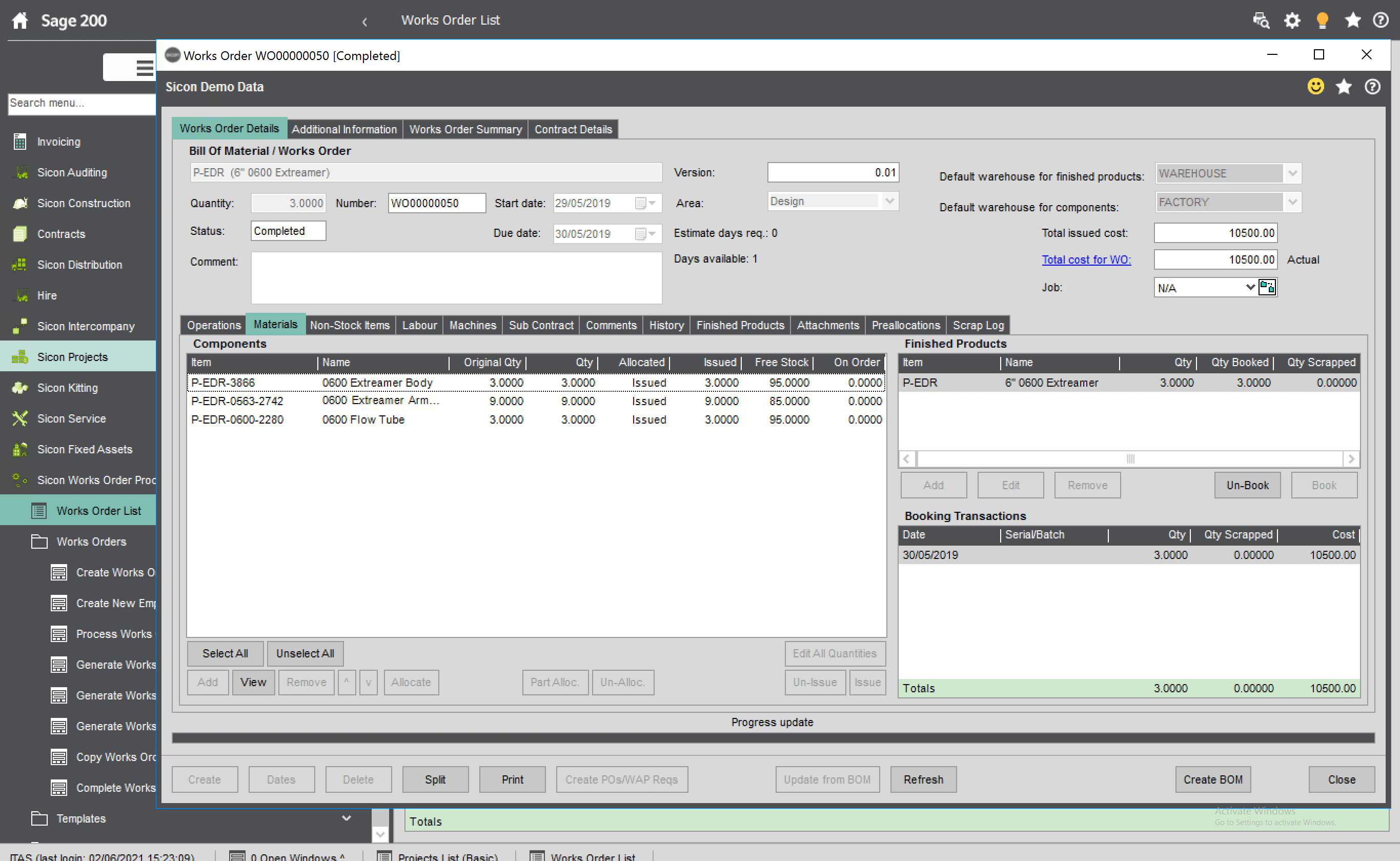Click the smiley face feedback icon

pos(1315,87)
